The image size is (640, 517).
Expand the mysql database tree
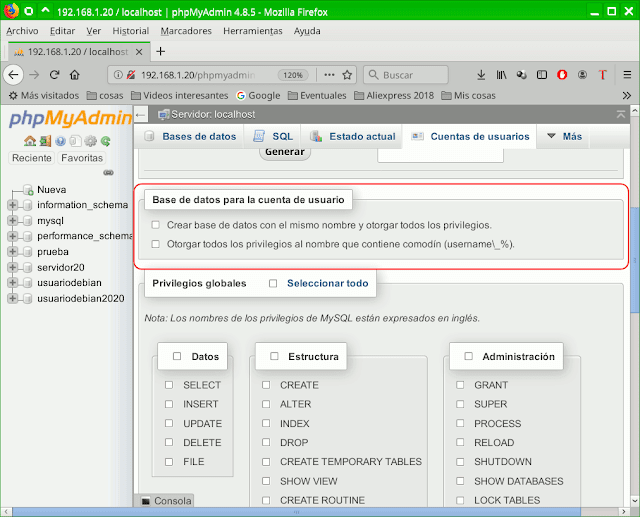coord(13,221)
